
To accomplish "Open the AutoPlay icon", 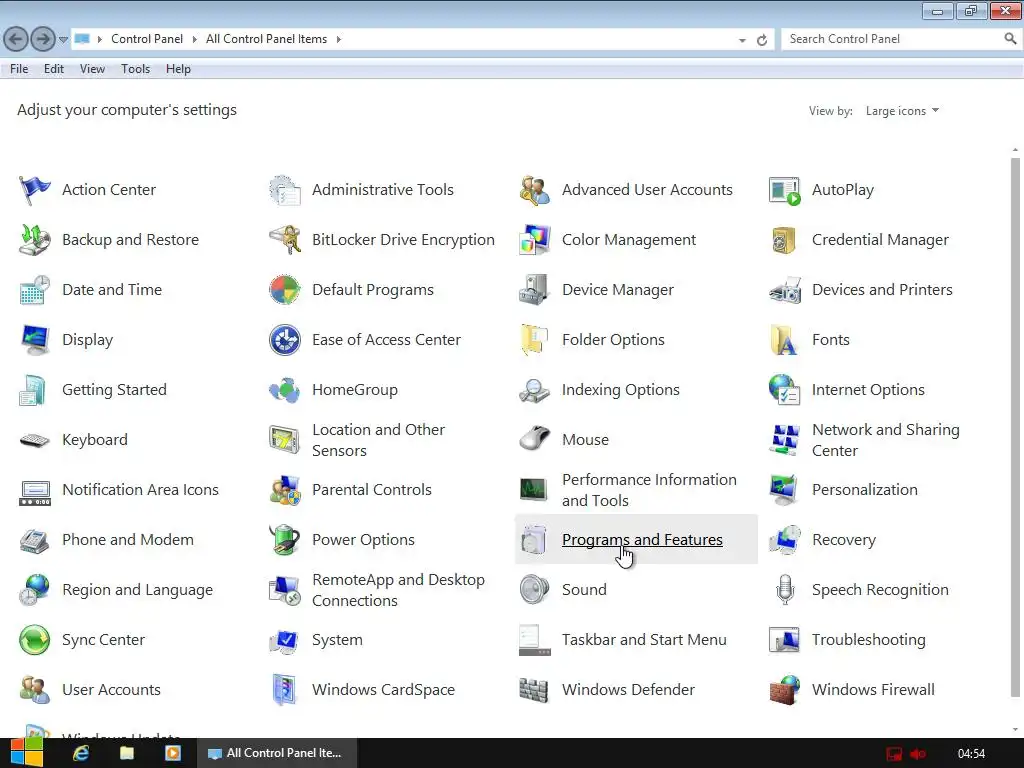I will 784,190.
